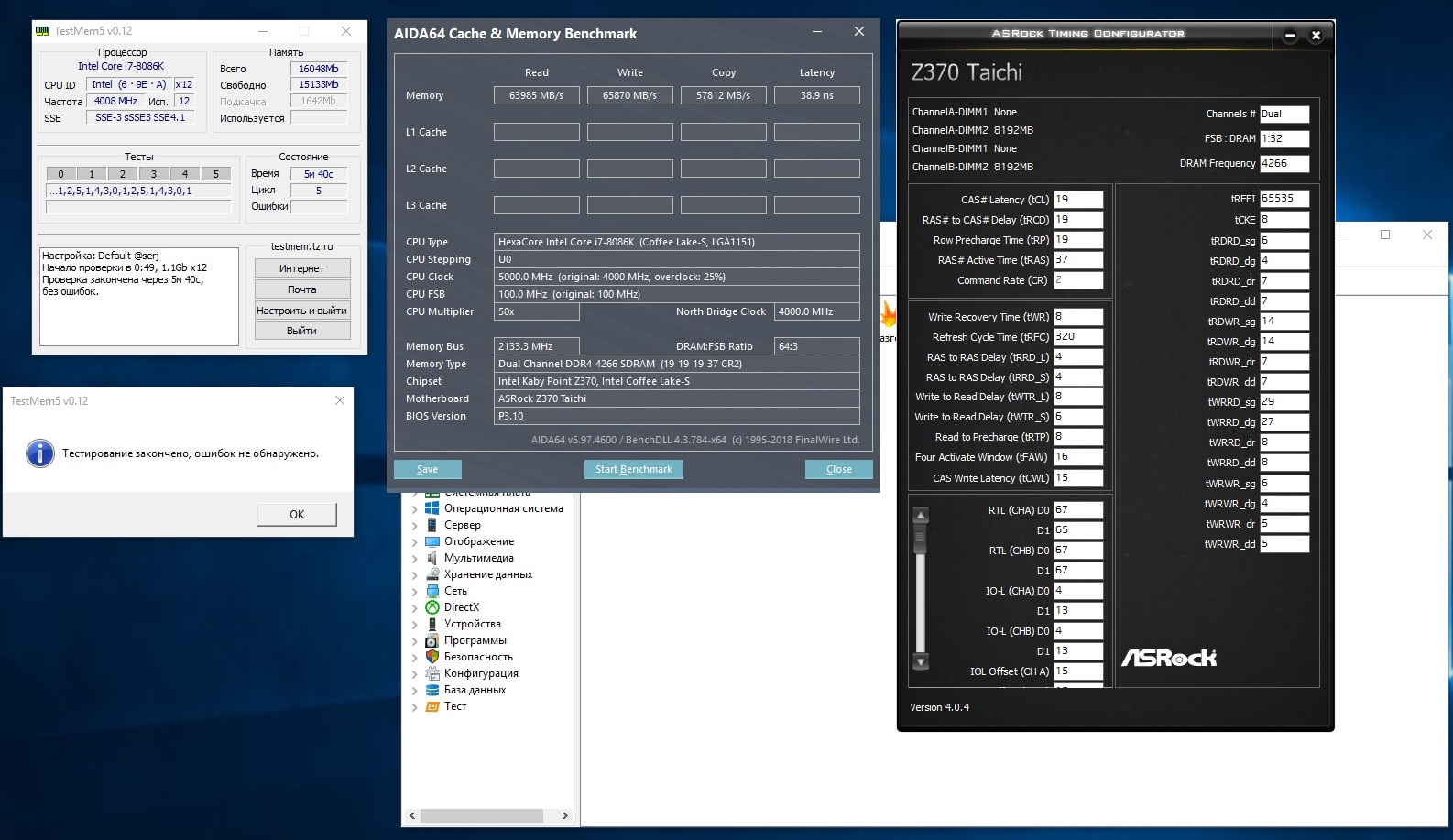Select test number 0 box in TestMem5
Image resolution: width=1453 pixels, height=840 pixels.
click(60, 174)
